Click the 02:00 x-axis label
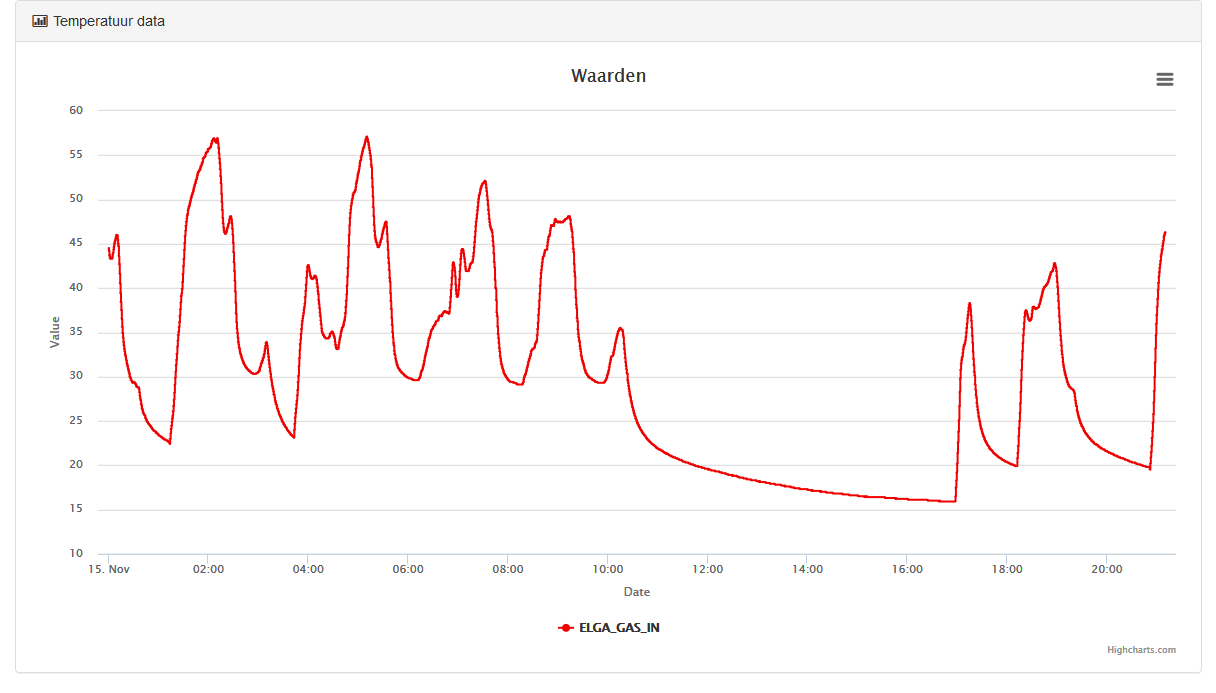 [207, 570]
